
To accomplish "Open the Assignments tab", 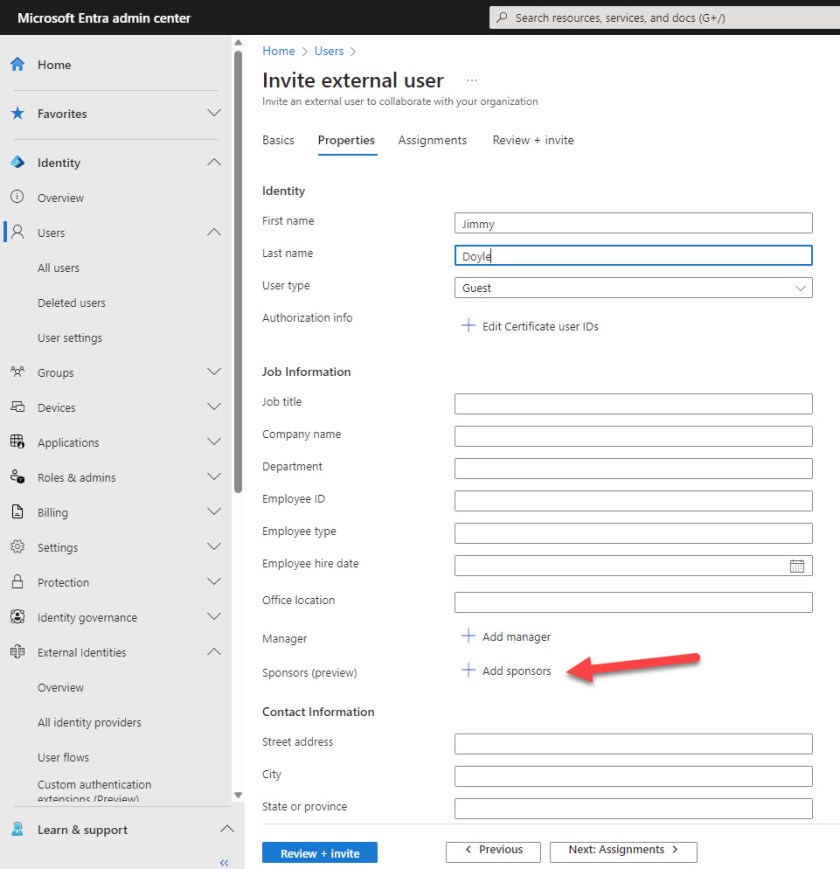I will coord(432,140).
